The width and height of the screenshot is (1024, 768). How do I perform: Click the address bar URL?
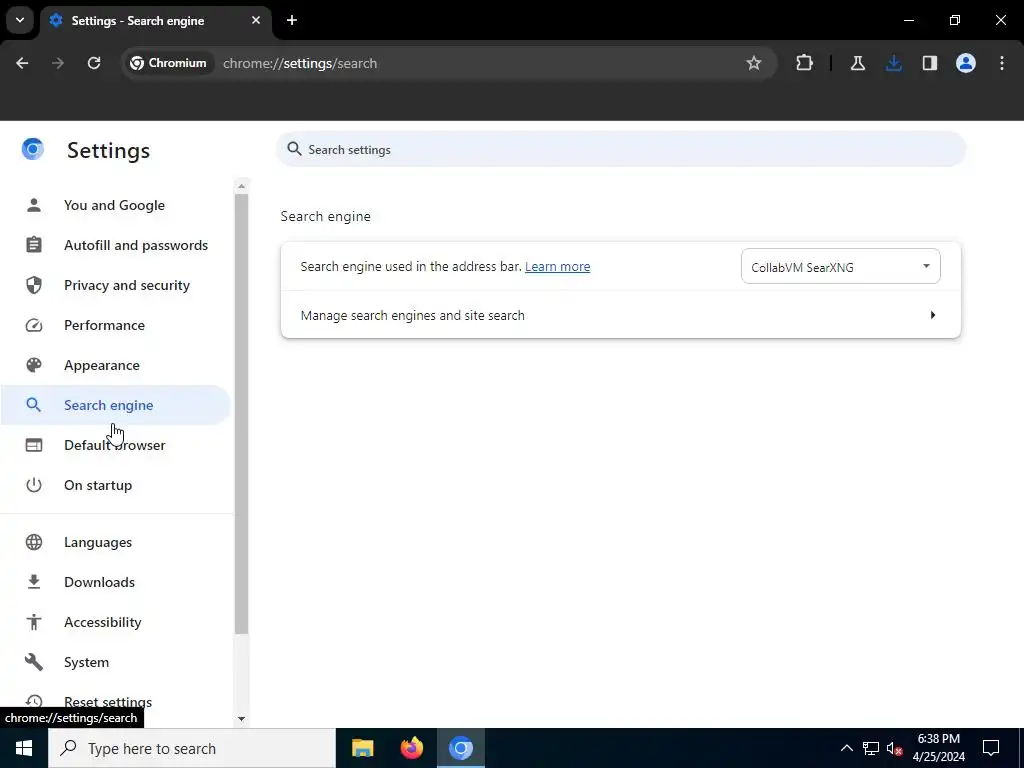[x=300, y=63]
